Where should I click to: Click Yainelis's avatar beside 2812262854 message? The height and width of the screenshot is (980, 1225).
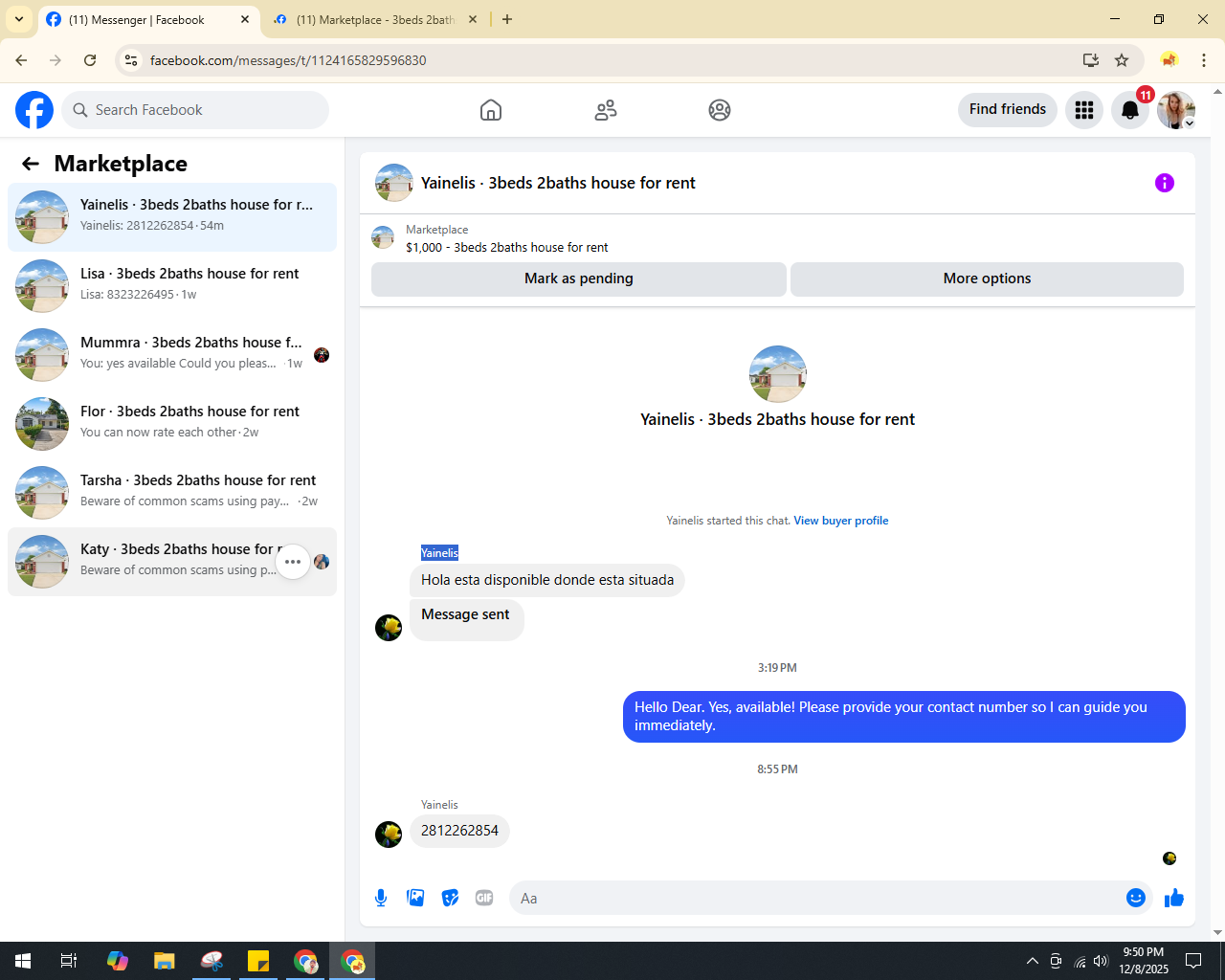(389, 835)
